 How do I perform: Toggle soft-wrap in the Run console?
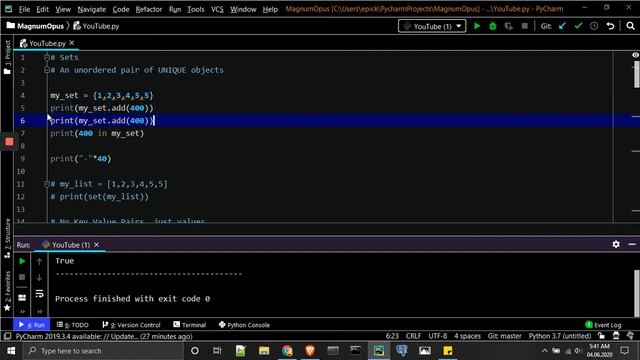[39, 293]
